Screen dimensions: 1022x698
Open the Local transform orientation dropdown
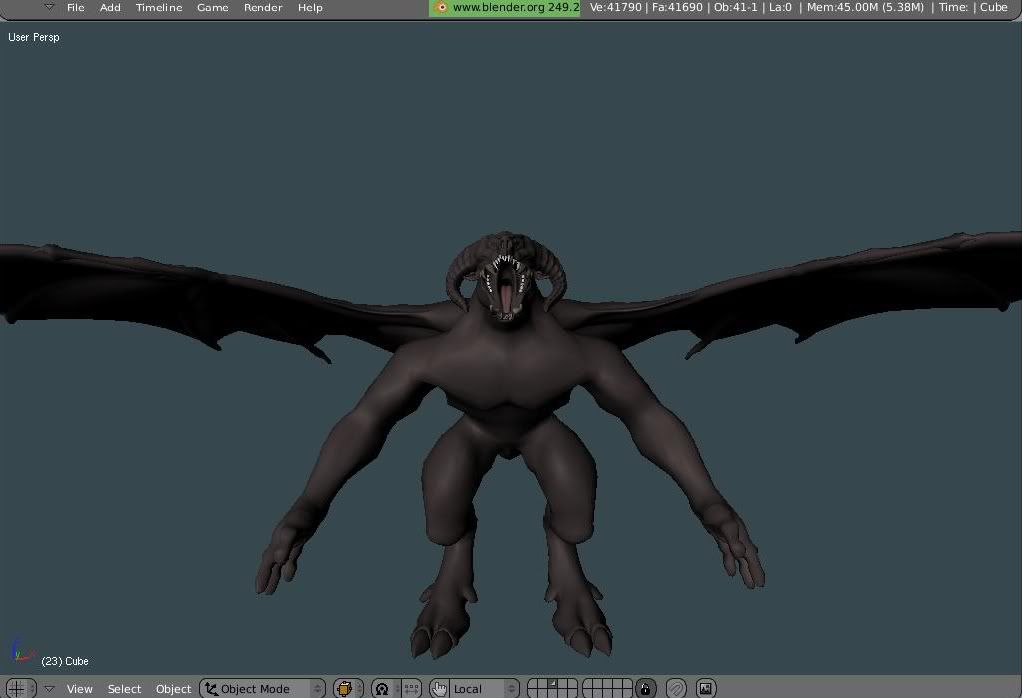pos(484,688)
